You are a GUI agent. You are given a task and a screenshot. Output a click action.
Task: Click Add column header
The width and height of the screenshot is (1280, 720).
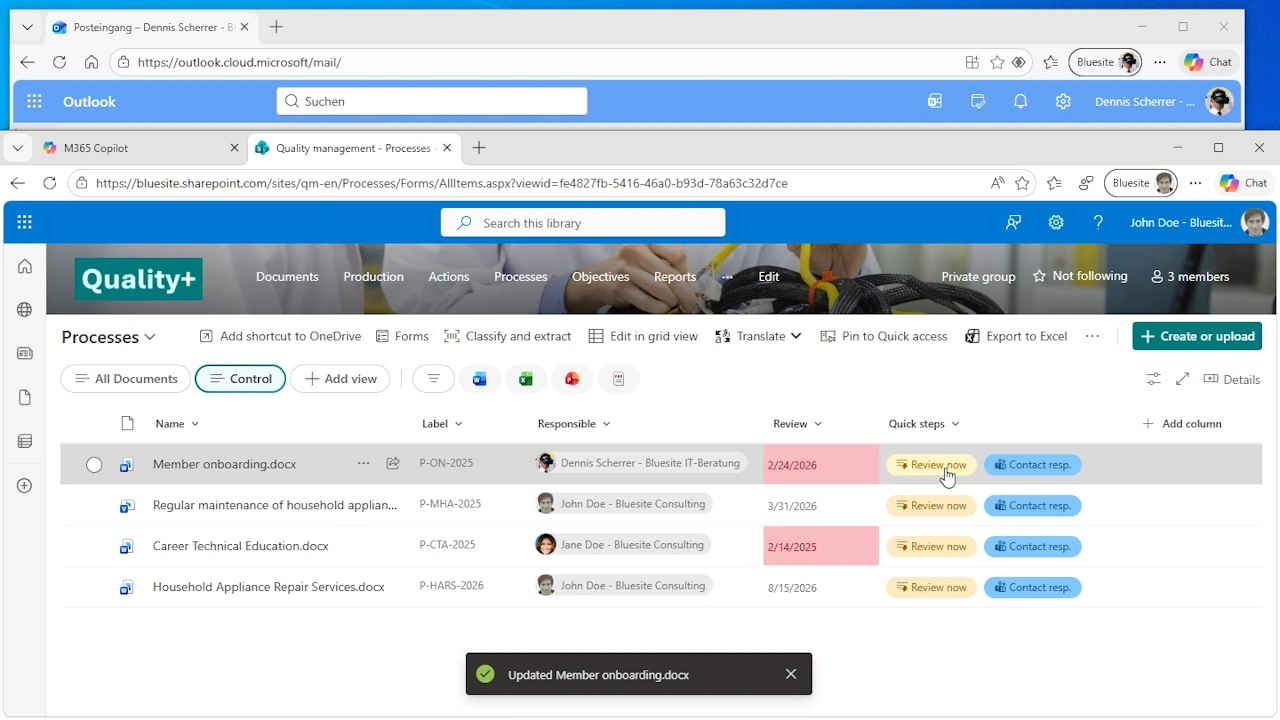click(1182, 424)
